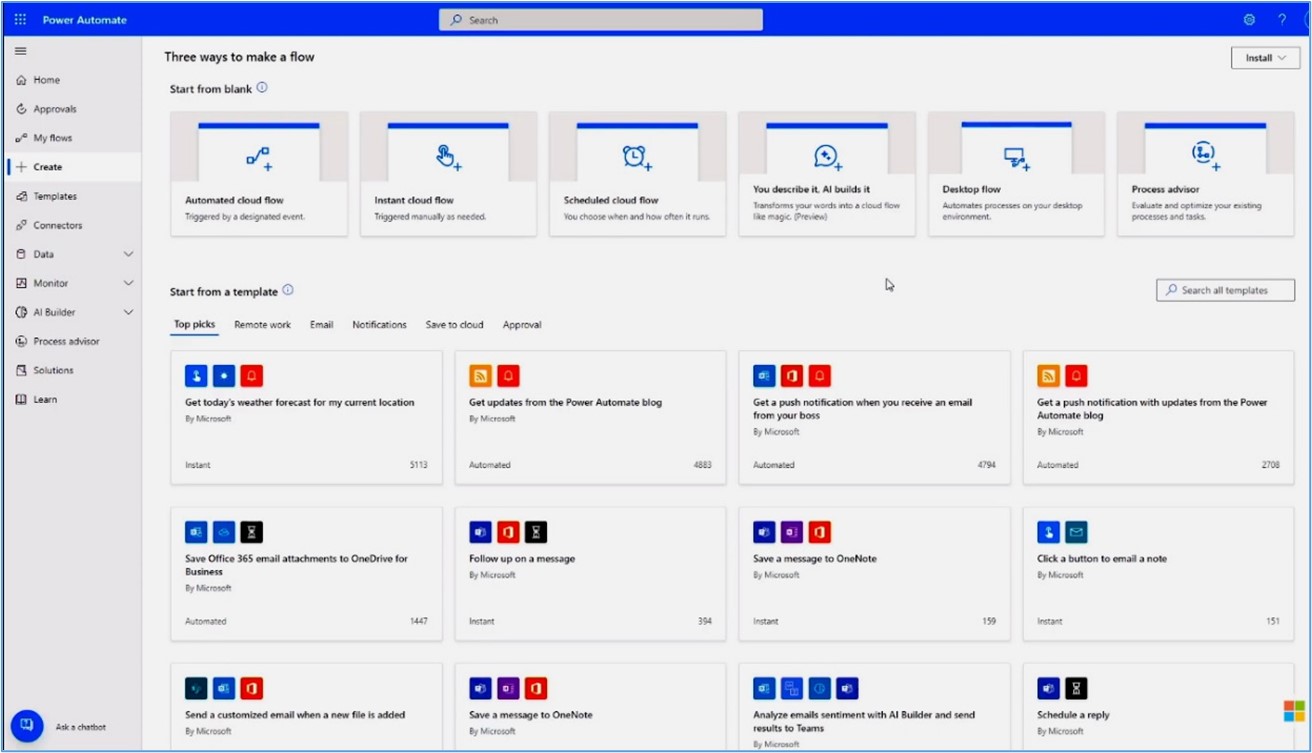Open Connectors in the sidebar
Image resolution: width=1312 pixels, height=753 pixels.
pos(71,225)
